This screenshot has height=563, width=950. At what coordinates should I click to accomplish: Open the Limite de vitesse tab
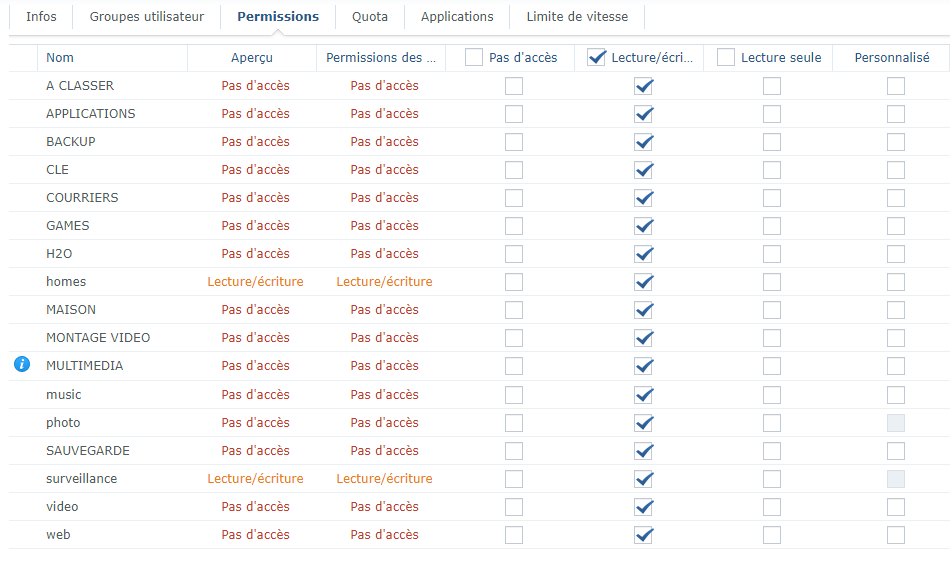click(577, 17)
